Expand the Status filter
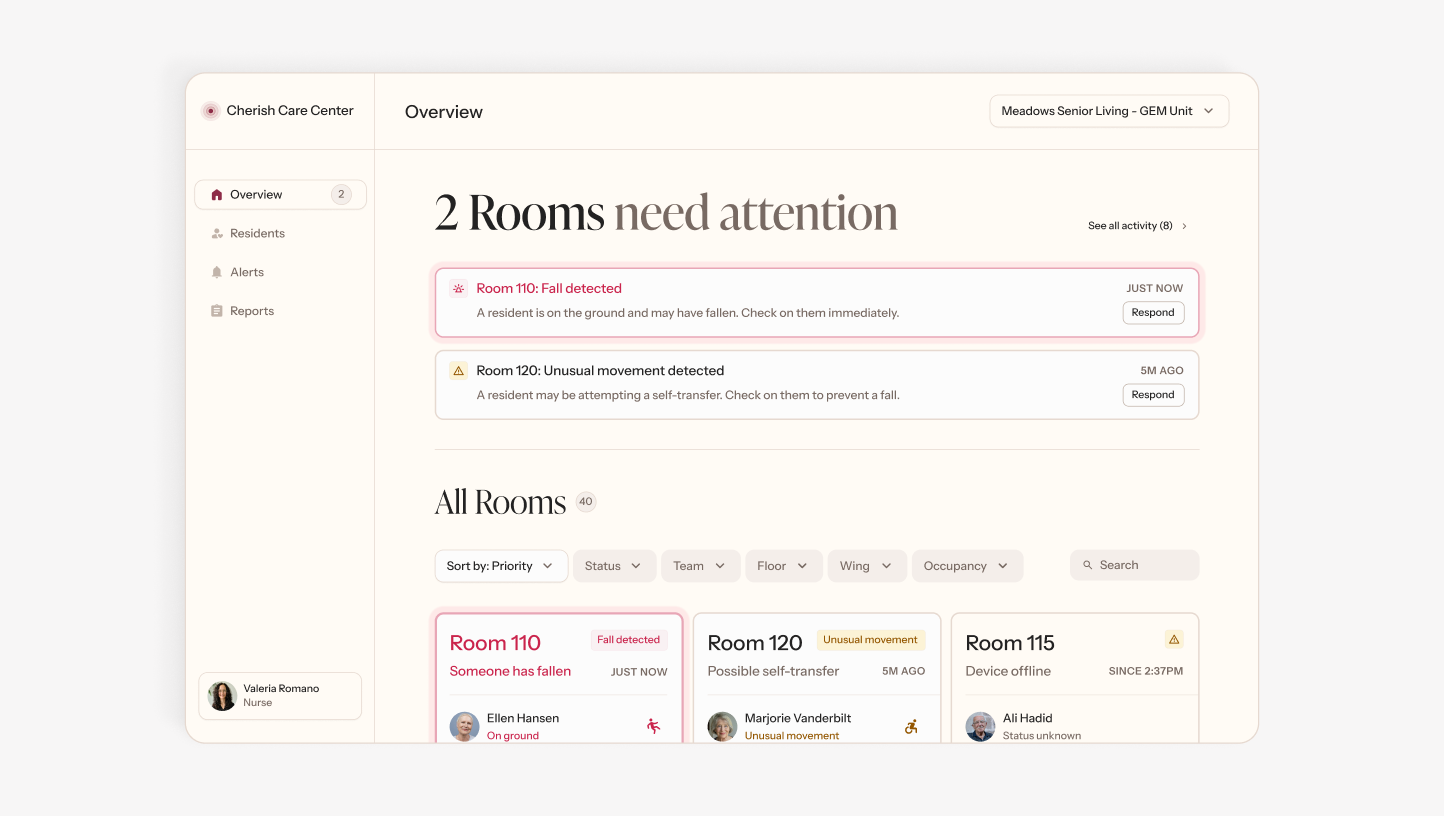Screen dimensions: 1444x816 pos(614,566)
